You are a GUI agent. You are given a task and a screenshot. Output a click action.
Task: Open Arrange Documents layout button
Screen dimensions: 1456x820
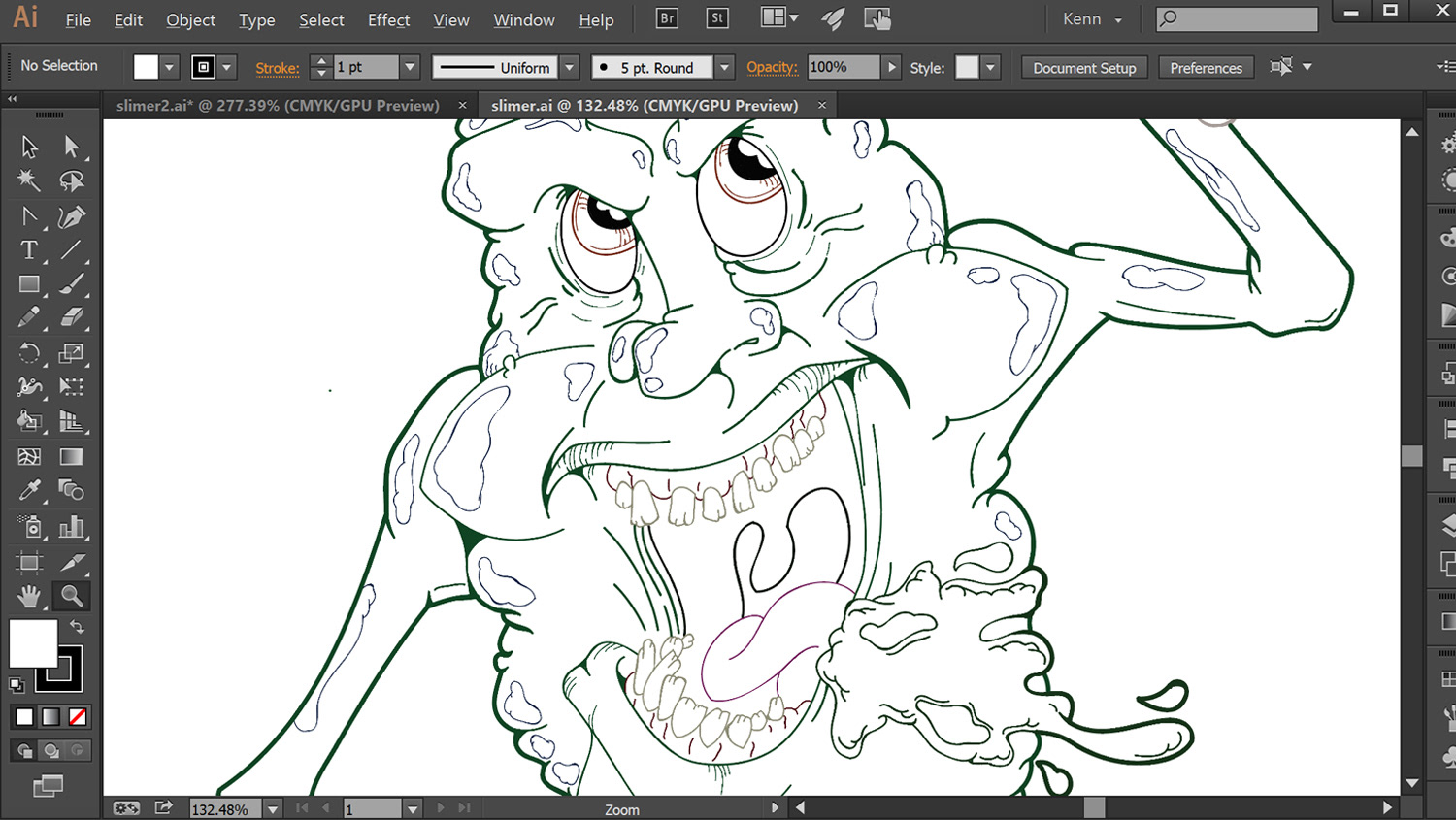[x=779, y=18]
